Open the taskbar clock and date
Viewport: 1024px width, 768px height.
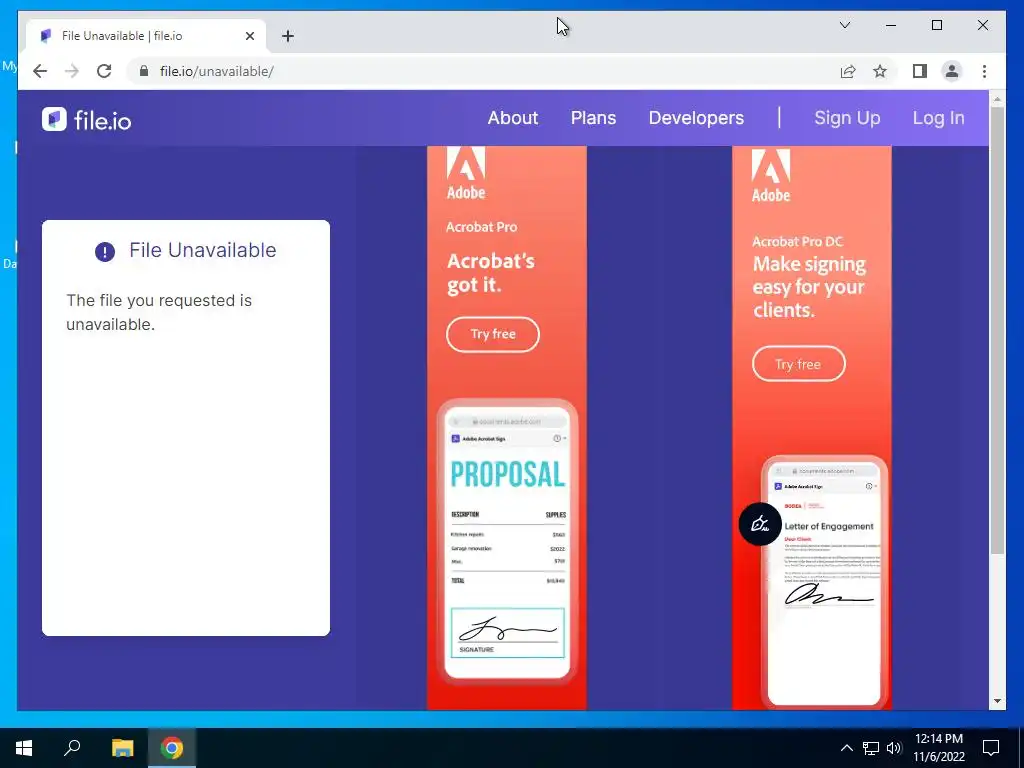[x=938, y=748]
